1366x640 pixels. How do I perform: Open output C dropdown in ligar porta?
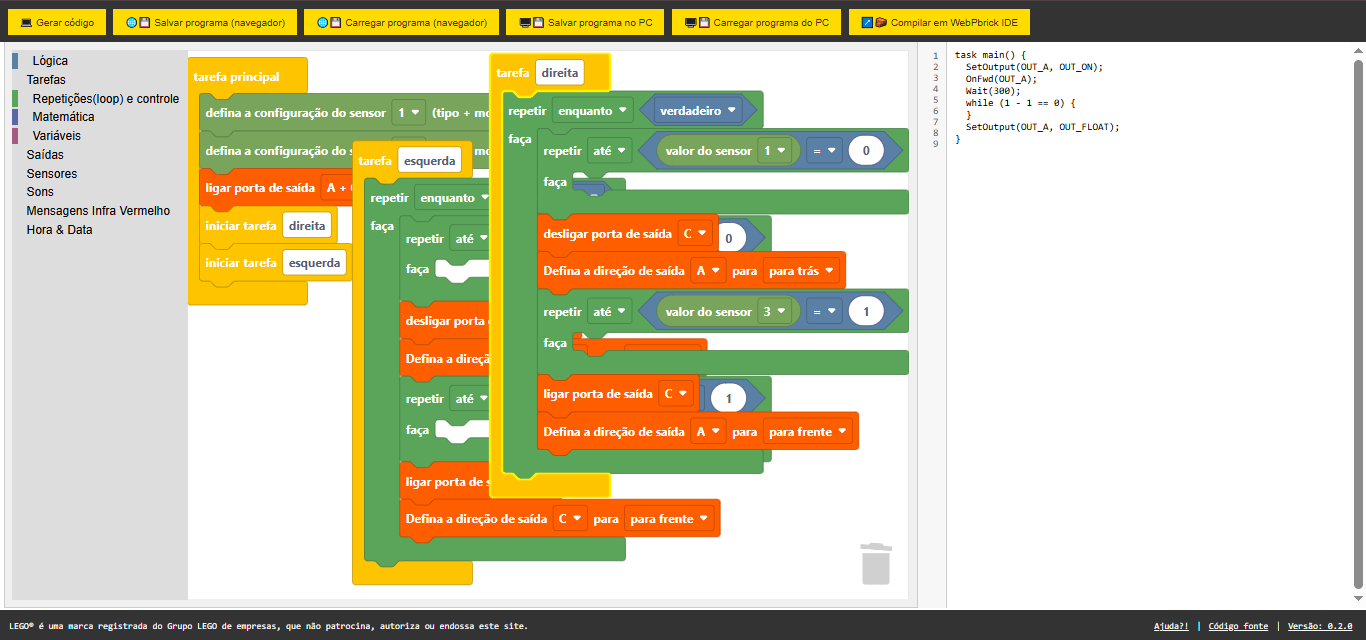pyautogui.click(x=677, y=394)
